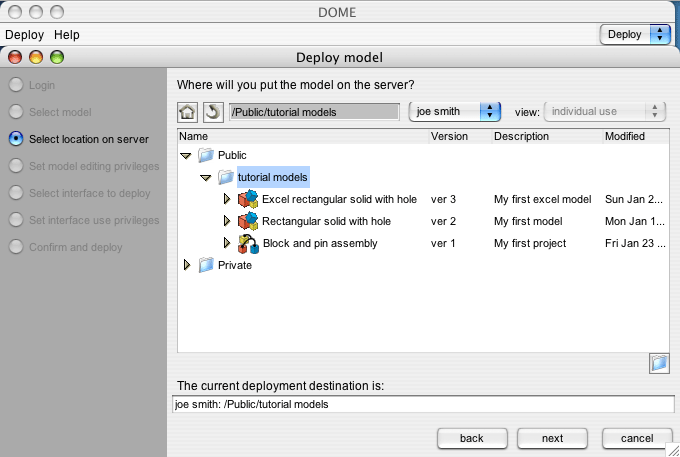680x457 pixels.
Task: Click 'My first excel model' description
Action: [x=543, y=199]
